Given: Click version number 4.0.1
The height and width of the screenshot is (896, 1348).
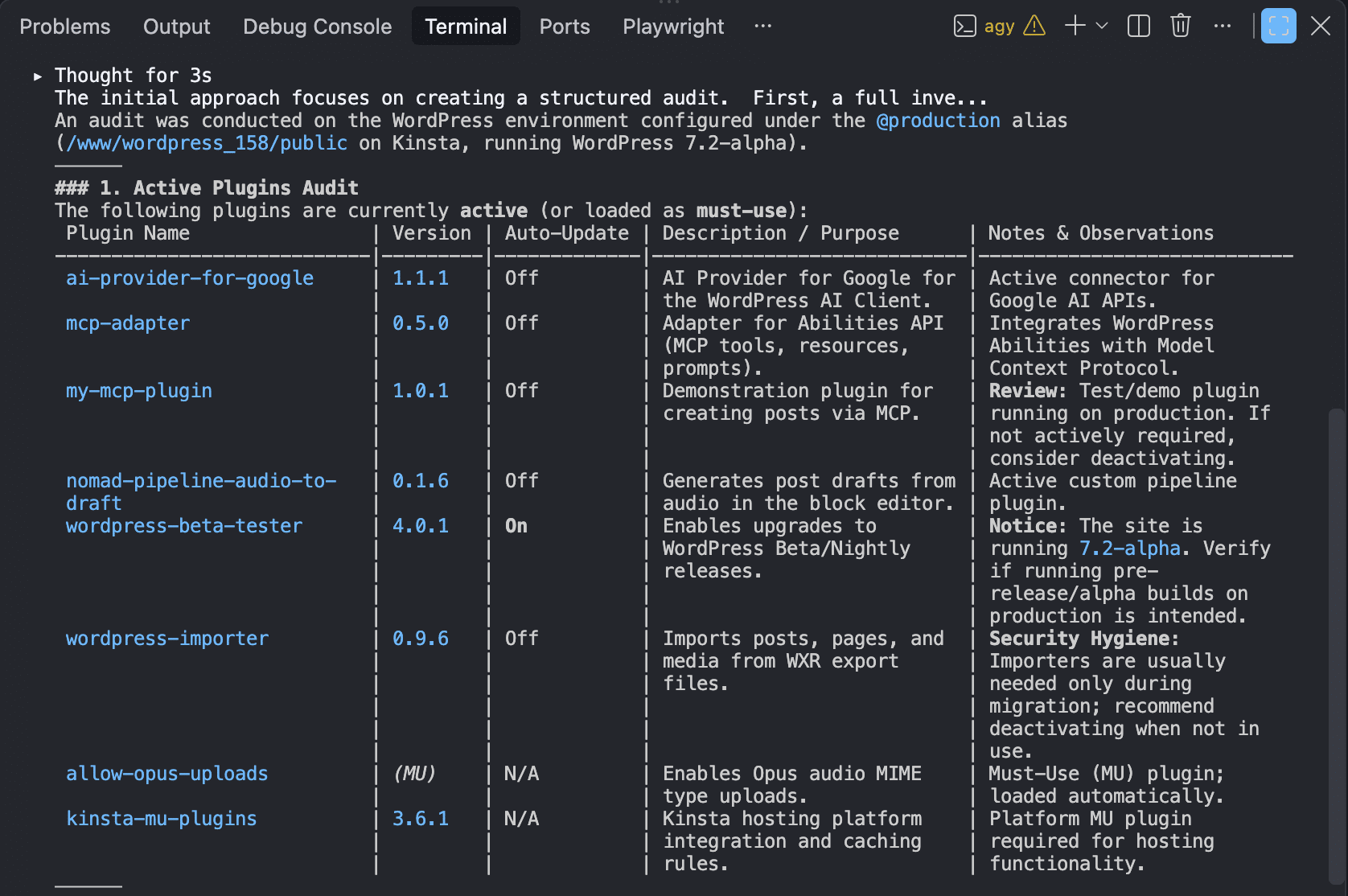Looking at the screenshot, I should [x=421, y=526].
